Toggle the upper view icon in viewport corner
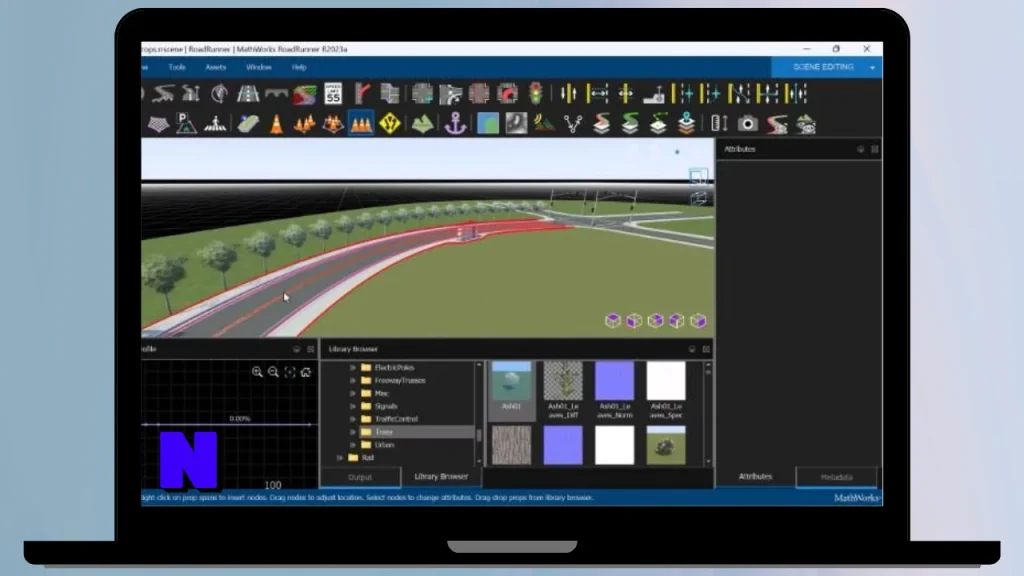This screenshot has width=1024, height=576. (698, 177)
